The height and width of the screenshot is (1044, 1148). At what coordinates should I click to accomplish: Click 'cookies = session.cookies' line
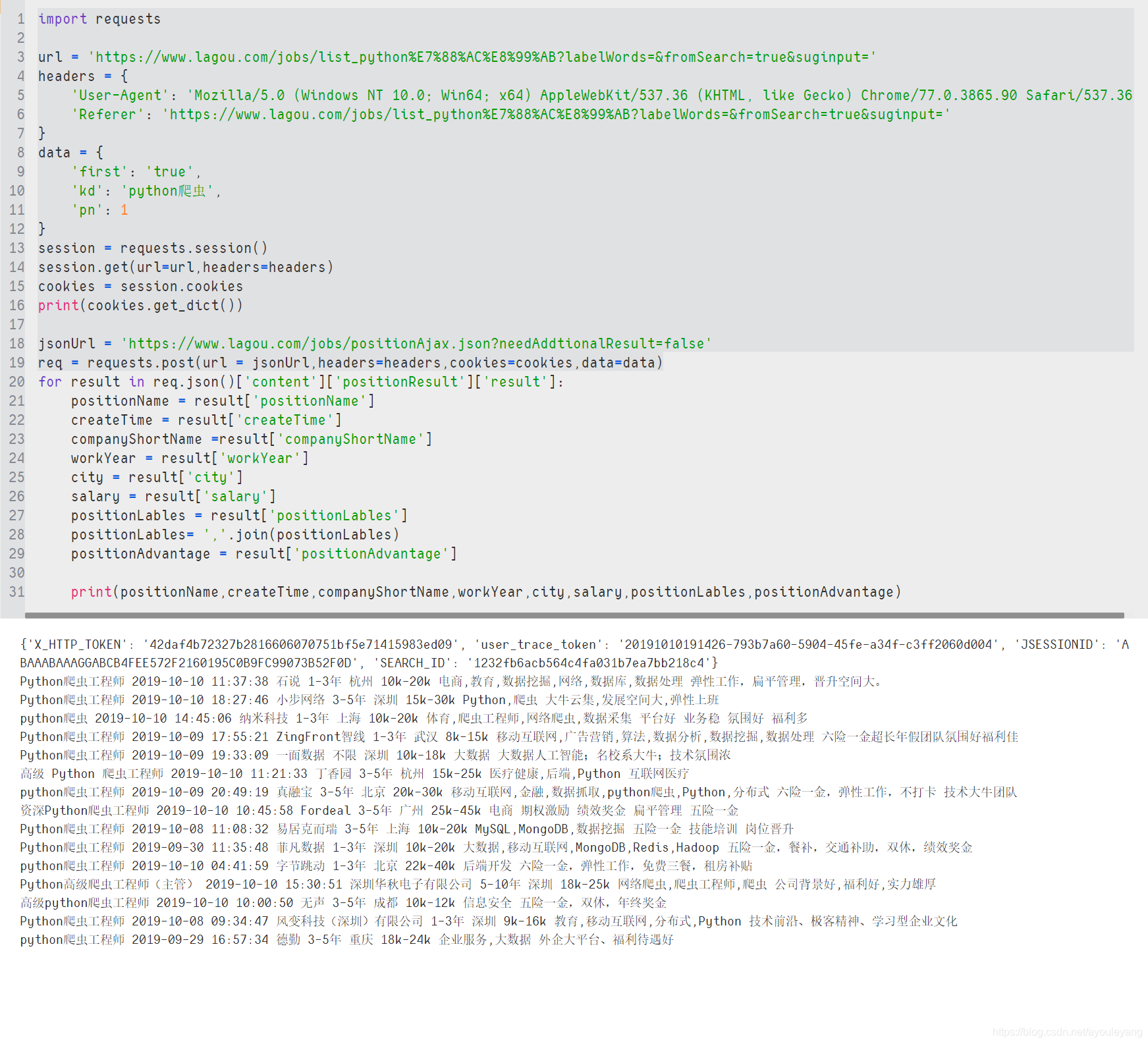click(140, 287)
